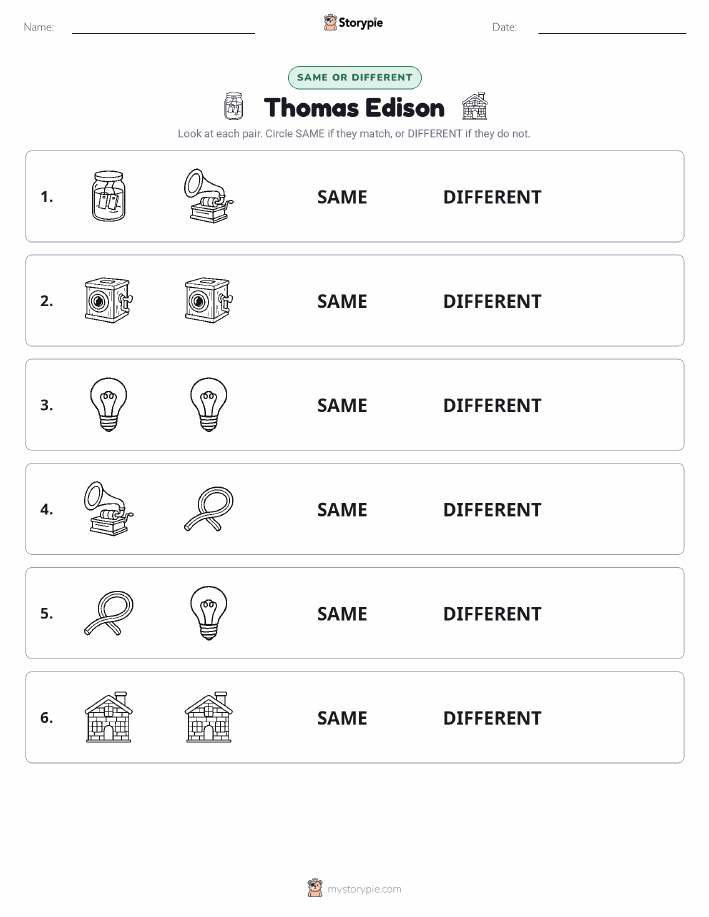Choose SAME for row 2
This screenshot has width=709, height=917.
(342, 301)
